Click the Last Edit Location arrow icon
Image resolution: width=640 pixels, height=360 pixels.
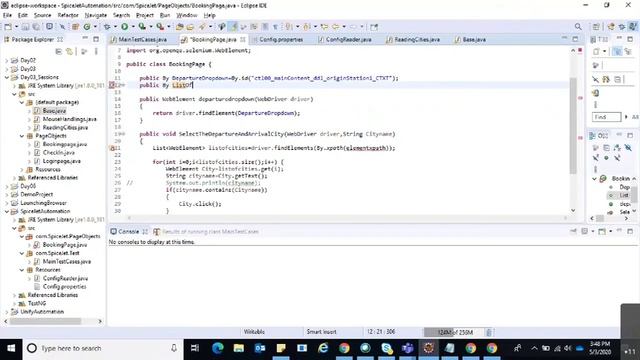324,27
